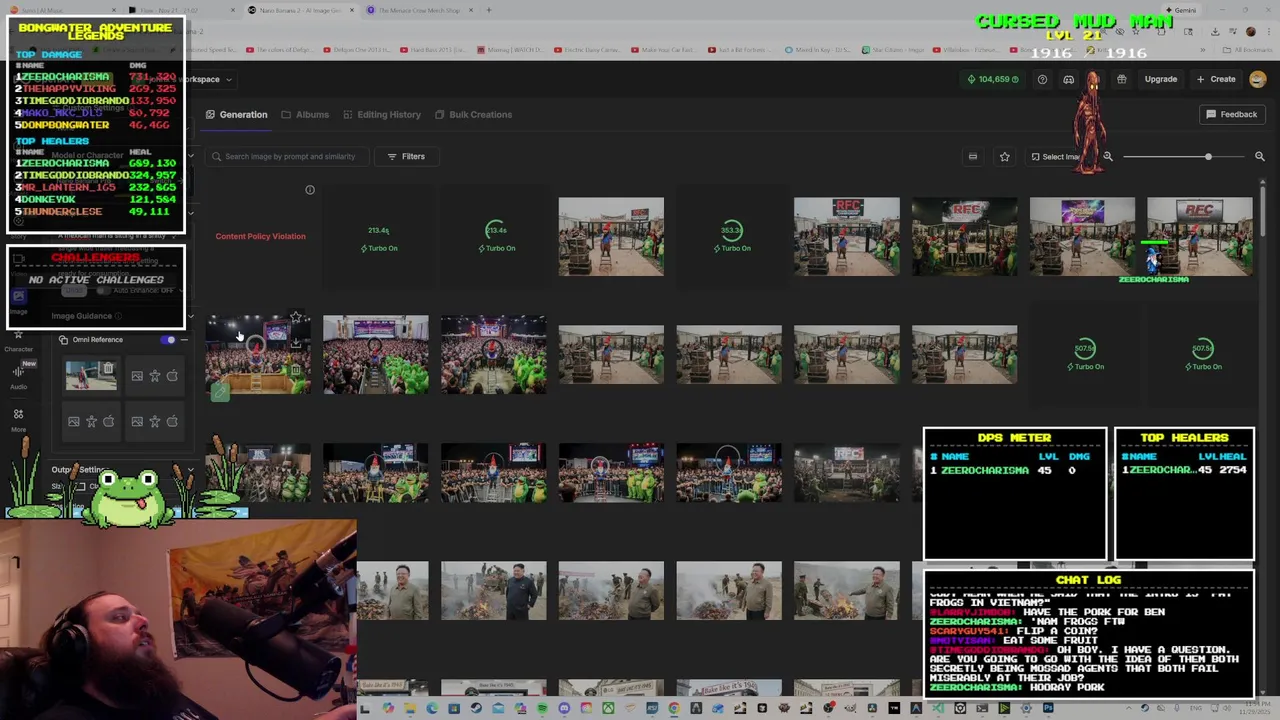Favorite the hovered crowd image with star
The height and width of the screenshot is (720, 1280).
296,319
